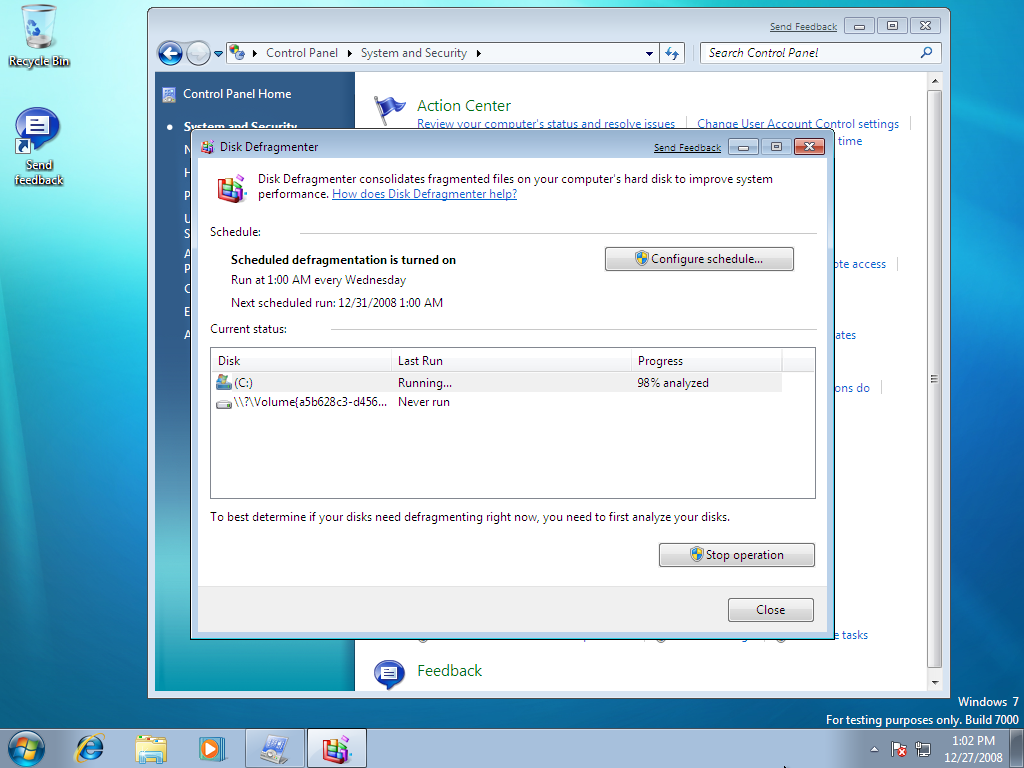Click Control Panel scrollbar up arrow
Screen dimensions: 1024x768
(x=935, y=82)
